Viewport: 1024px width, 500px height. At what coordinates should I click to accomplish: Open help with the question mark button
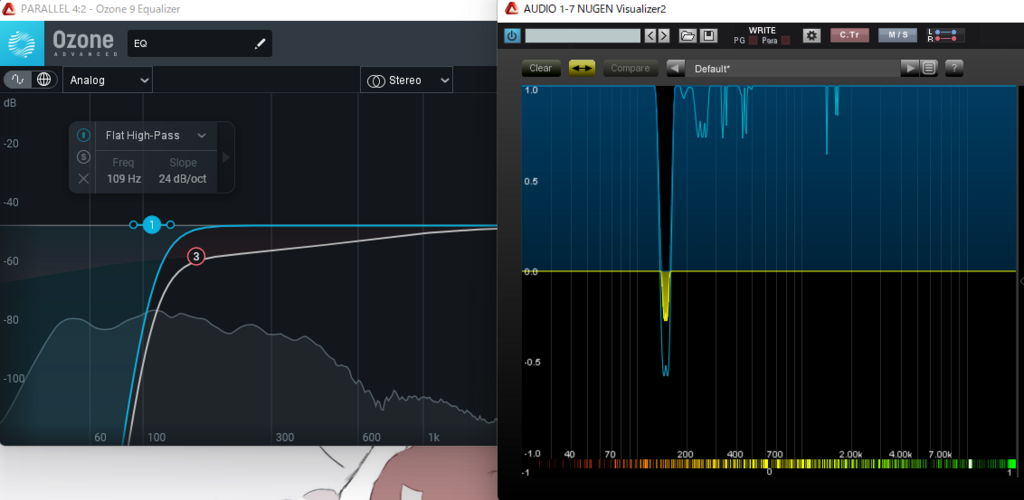coord(954,68)
